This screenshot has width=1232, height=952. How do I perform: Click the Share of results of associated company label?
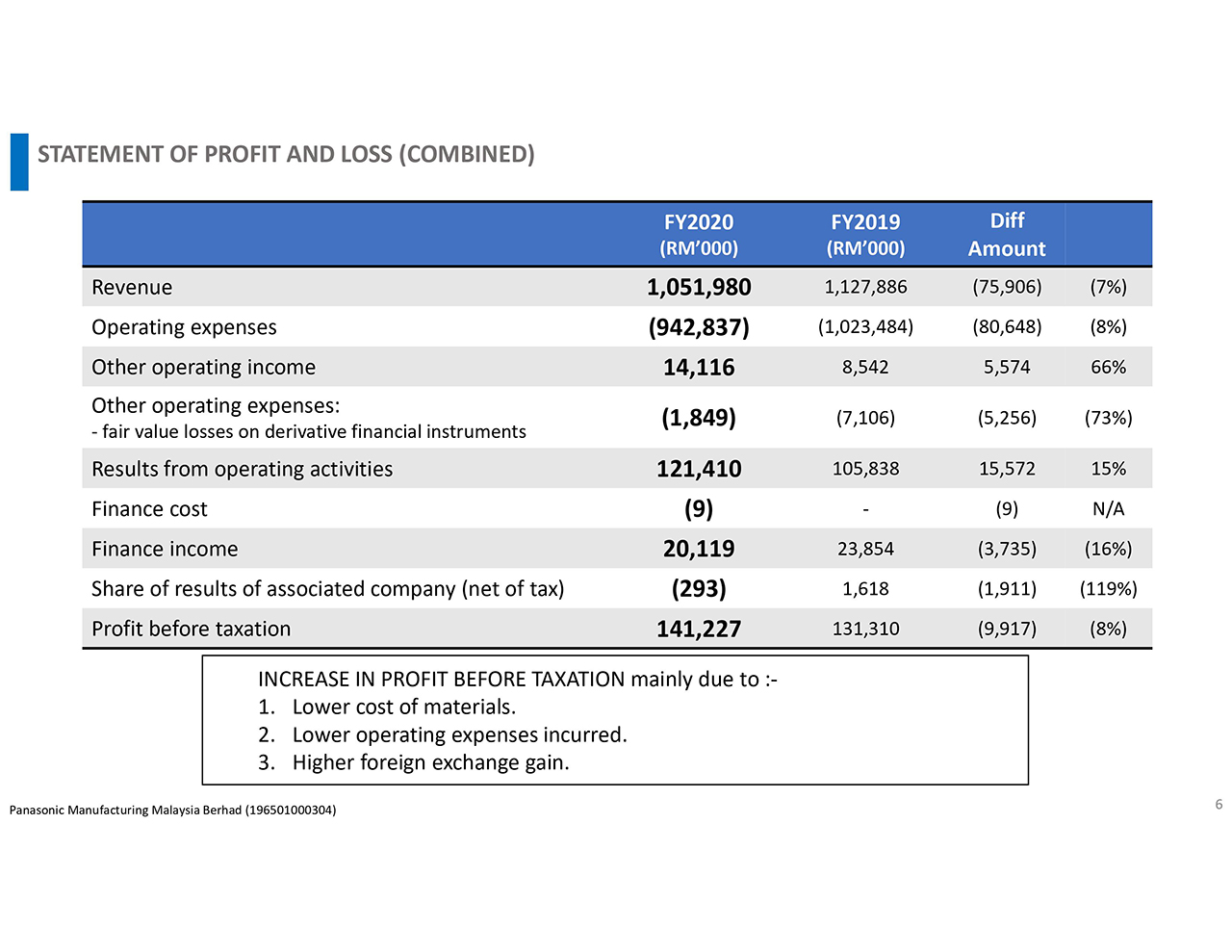327,589
